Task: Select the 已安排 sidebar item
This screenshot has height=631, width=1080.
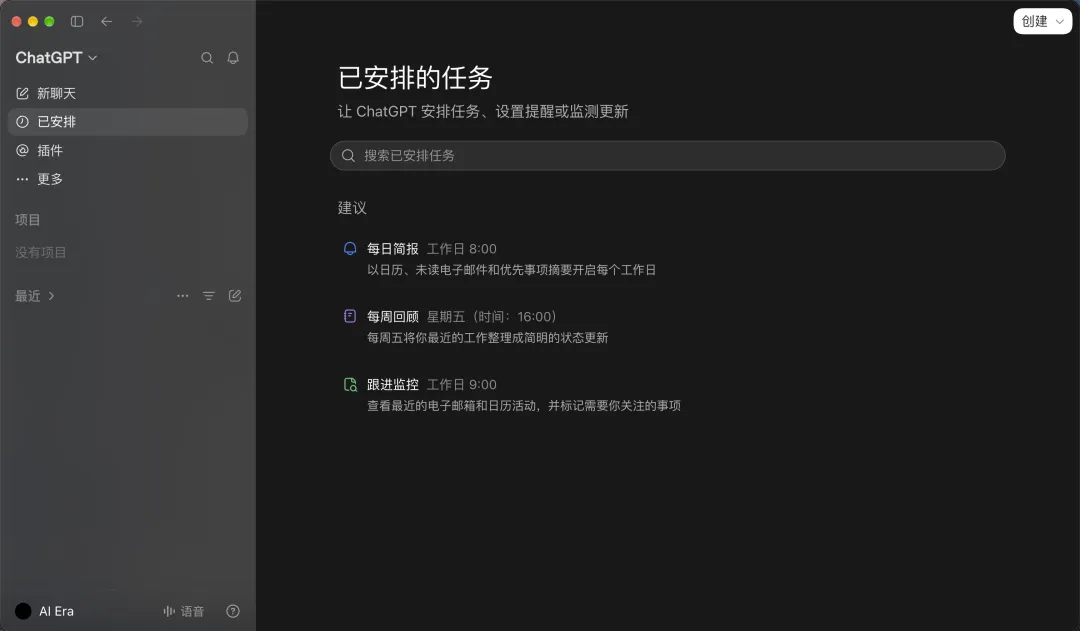Action: coord(127,122)
